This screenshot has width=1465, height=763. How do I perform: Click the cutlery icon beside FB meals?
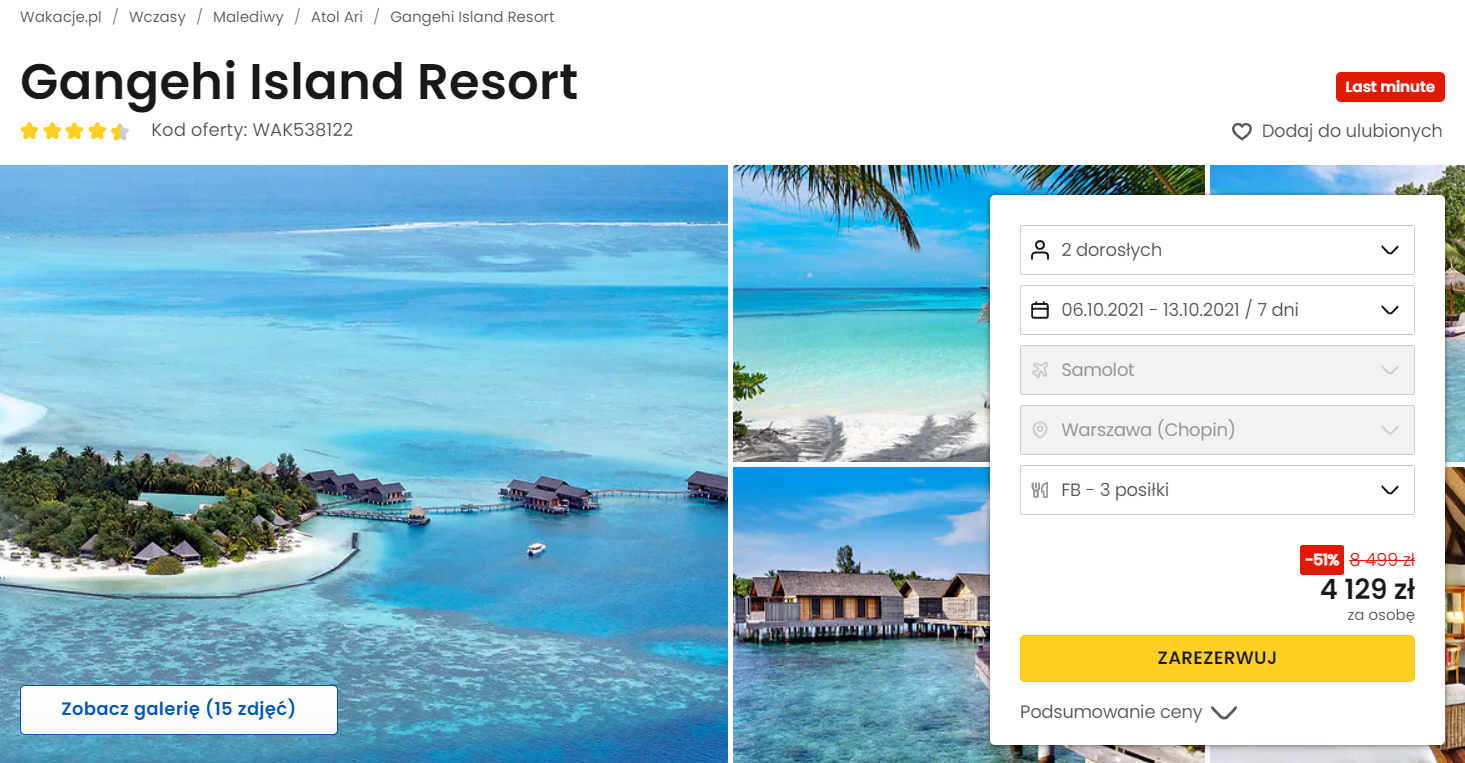pos(1040,490)
